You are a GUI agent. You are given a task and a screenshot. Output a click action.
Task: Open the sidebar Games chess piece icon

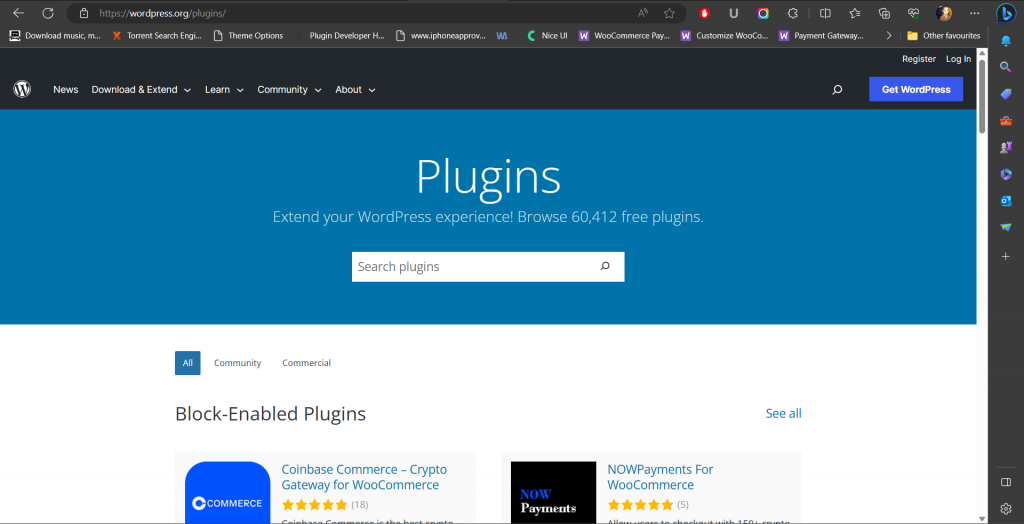coord(1006,148)
